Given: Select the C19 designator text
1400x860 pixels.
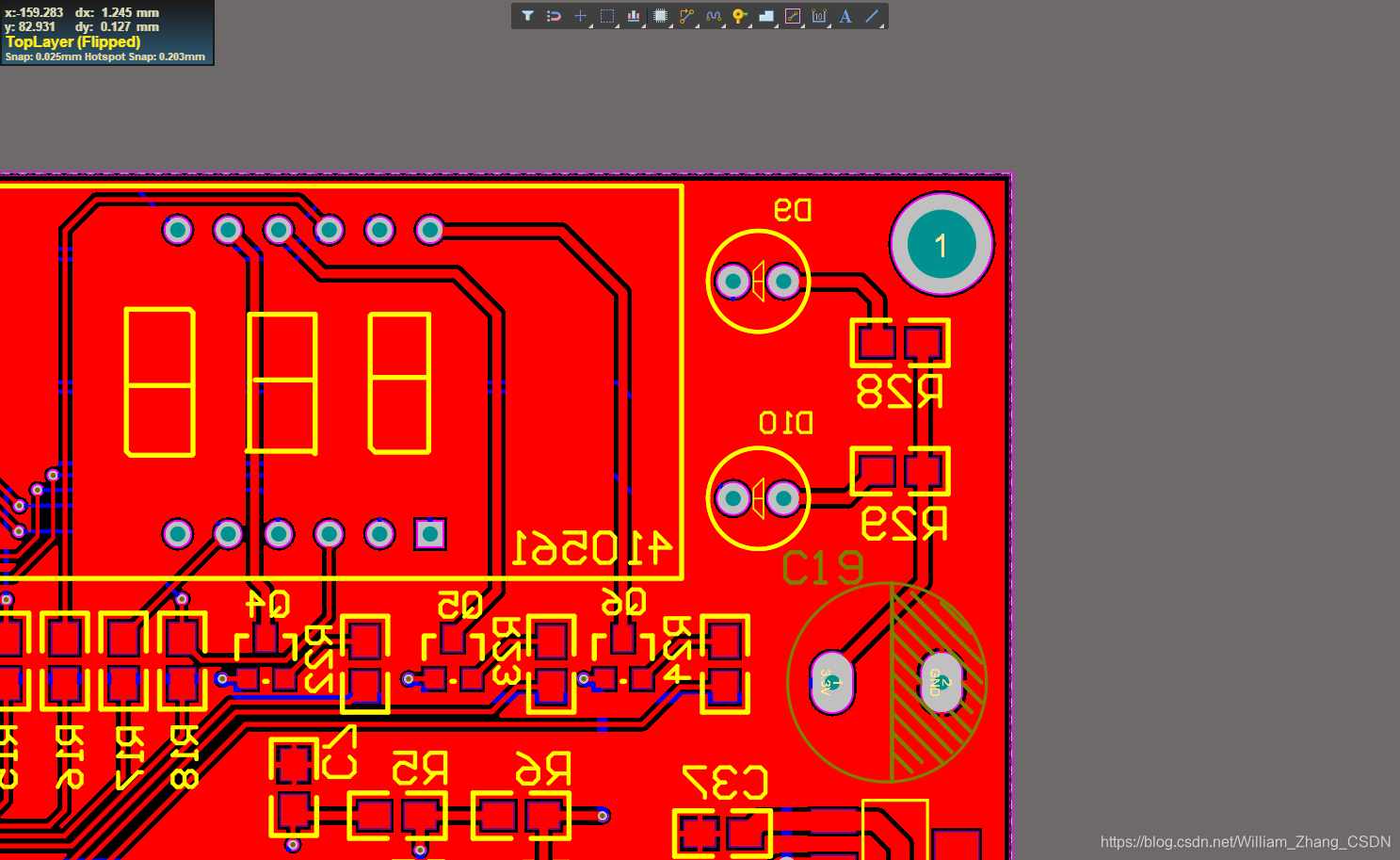Looking at the screenshot, I should pos(823,569).
